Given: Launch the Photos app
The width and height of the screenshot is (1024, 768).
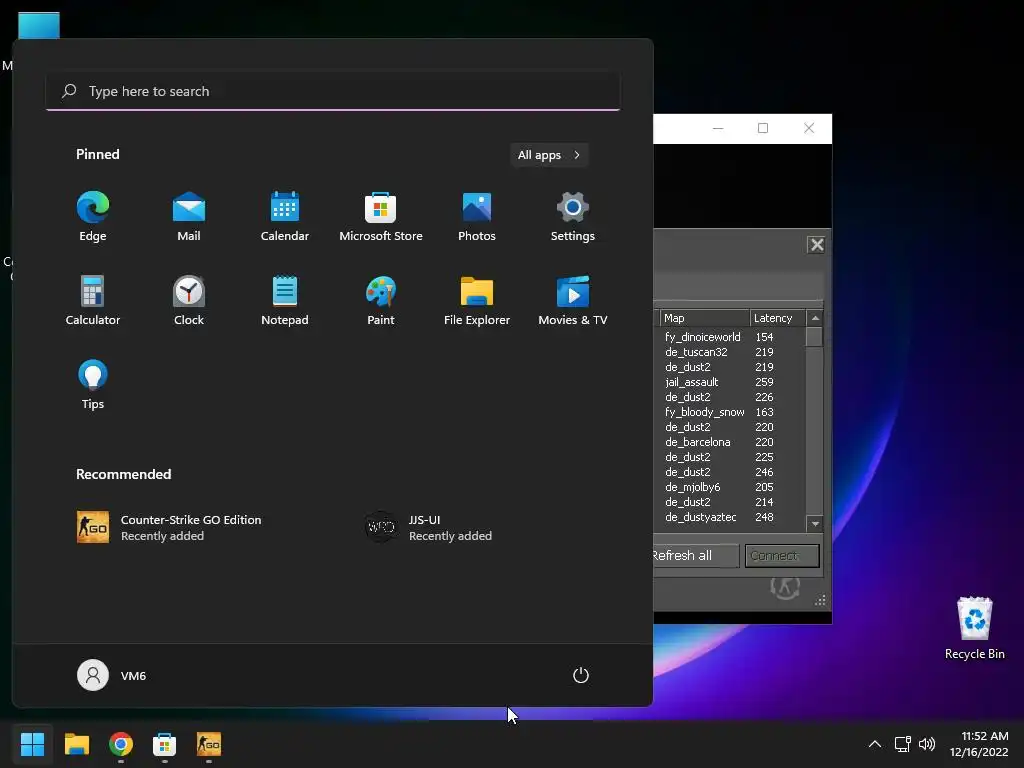Looking at the screenshot, I should tap(477, 217).
